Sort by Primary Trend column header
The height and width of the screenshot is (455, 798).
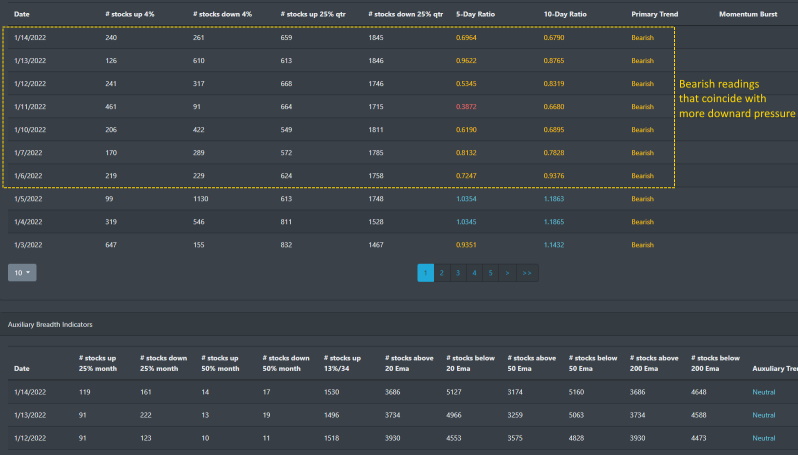click(654, 14)
